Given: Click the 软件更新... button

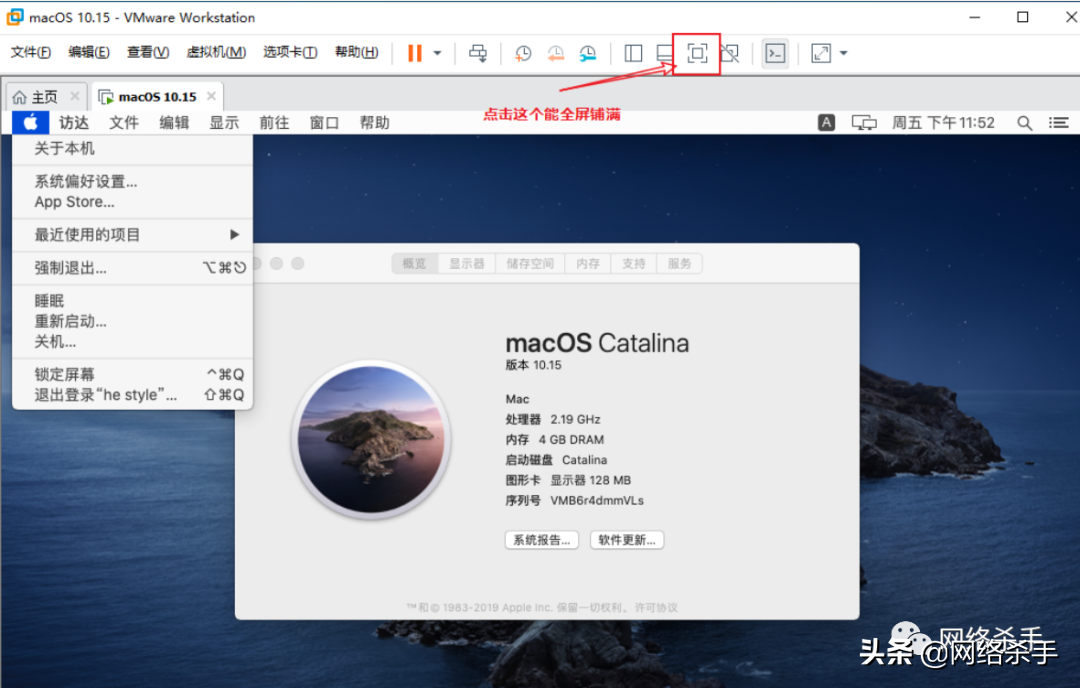Looking at the screenshot, I should click(x=627, y=540).
